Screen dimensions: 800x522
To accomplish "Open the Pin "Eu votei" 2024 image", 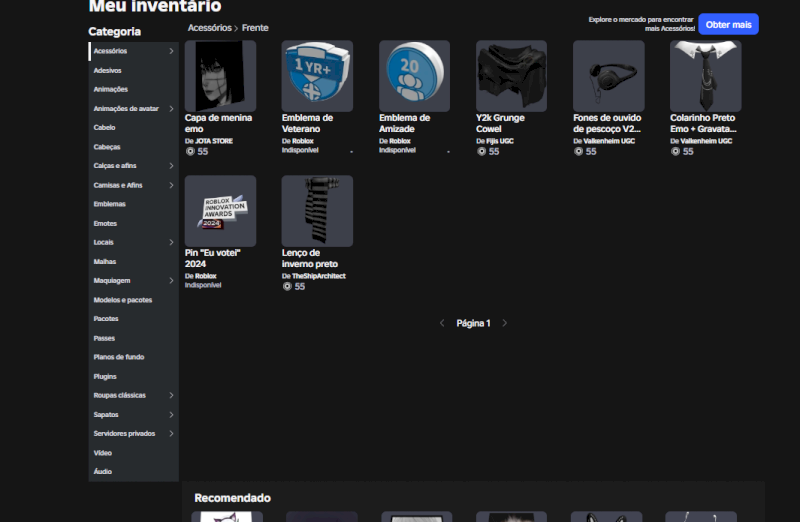I will pos(220,211).
